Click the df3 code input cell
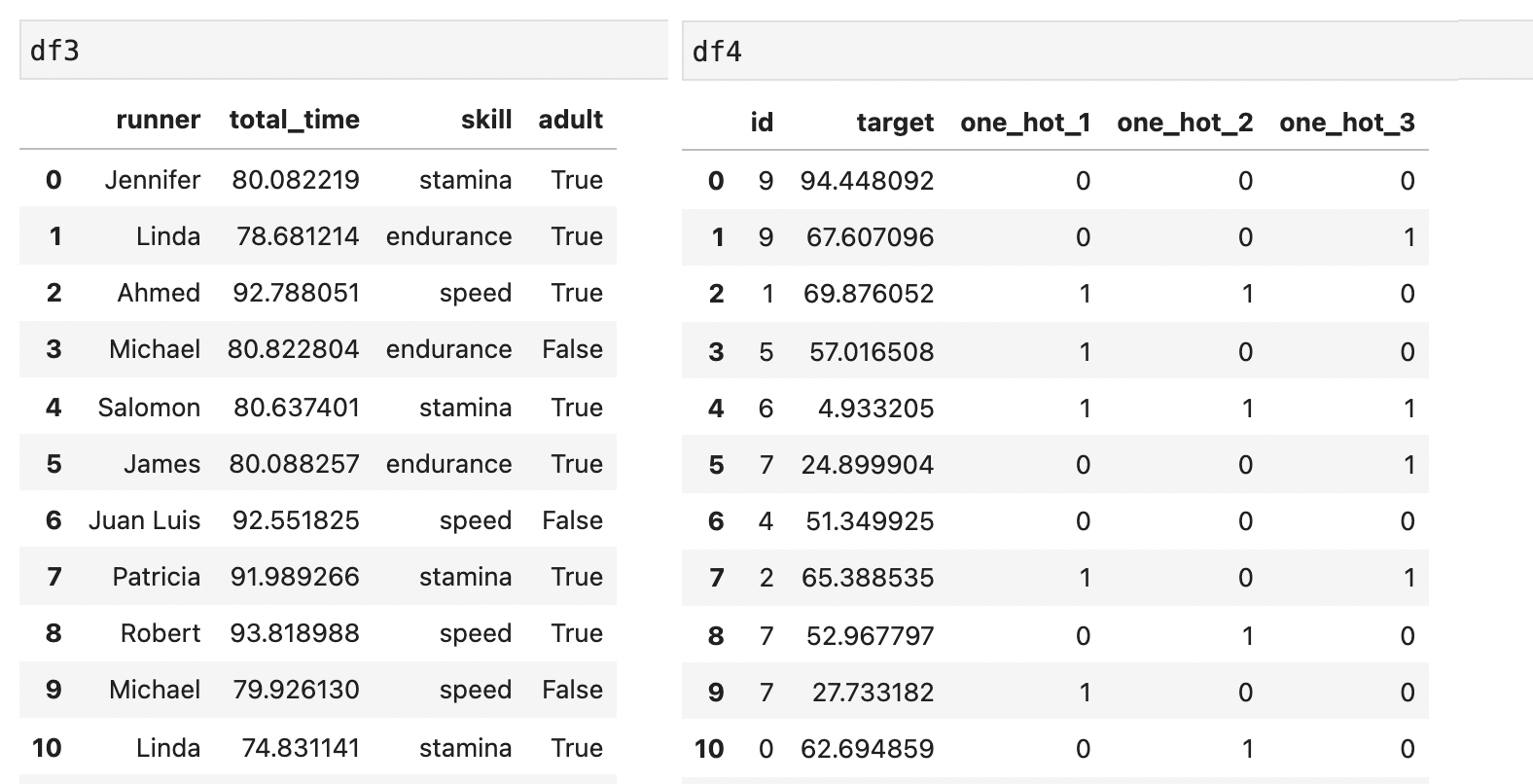Viewport: 1533px width, 784px height. (342, 51)
